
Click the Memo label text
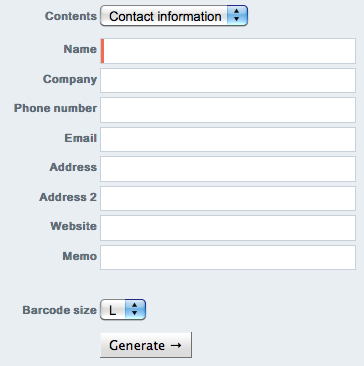click(80, 256)
